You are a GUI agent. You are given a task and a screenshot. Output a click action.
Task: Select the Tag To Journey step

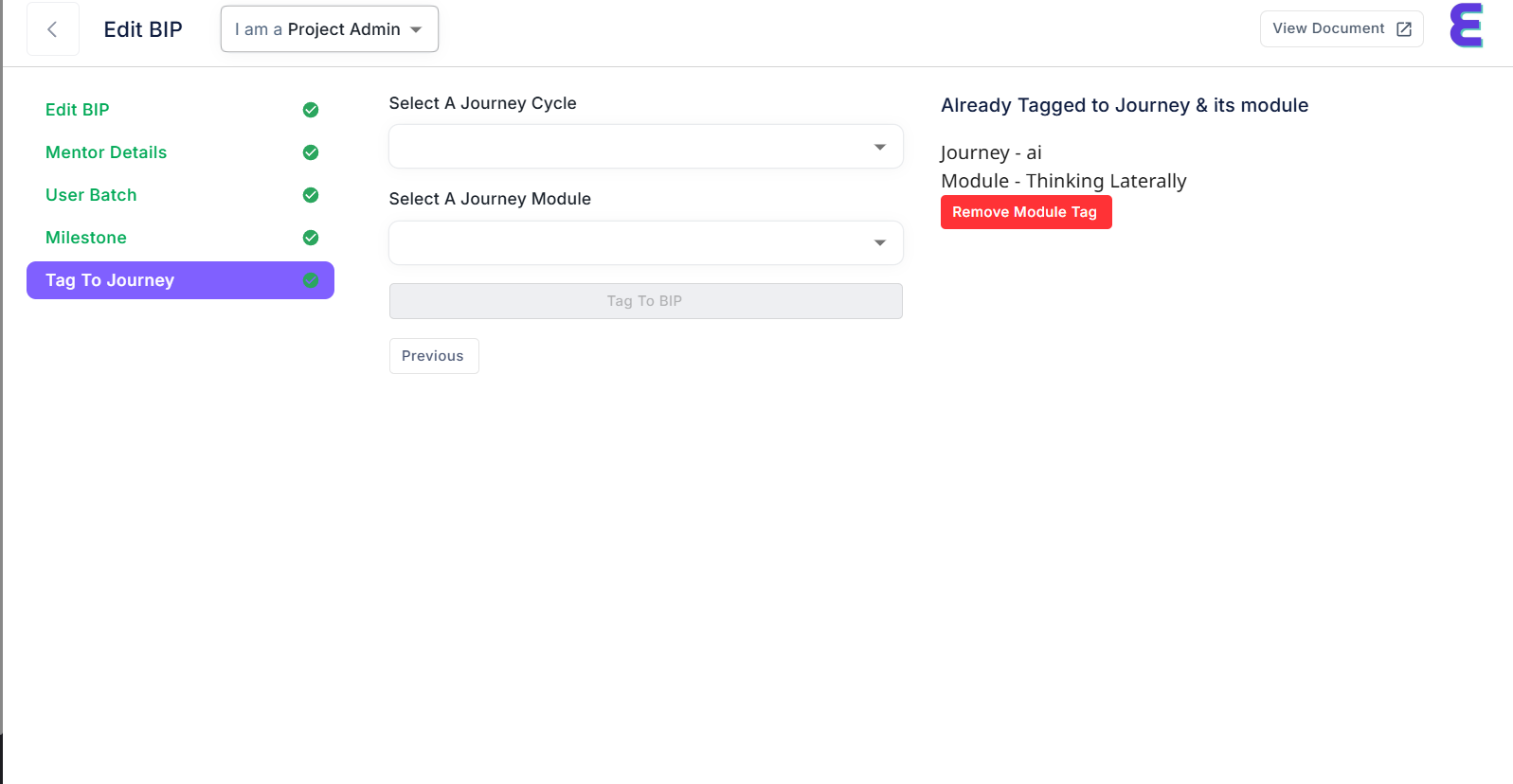coord(110,280)
